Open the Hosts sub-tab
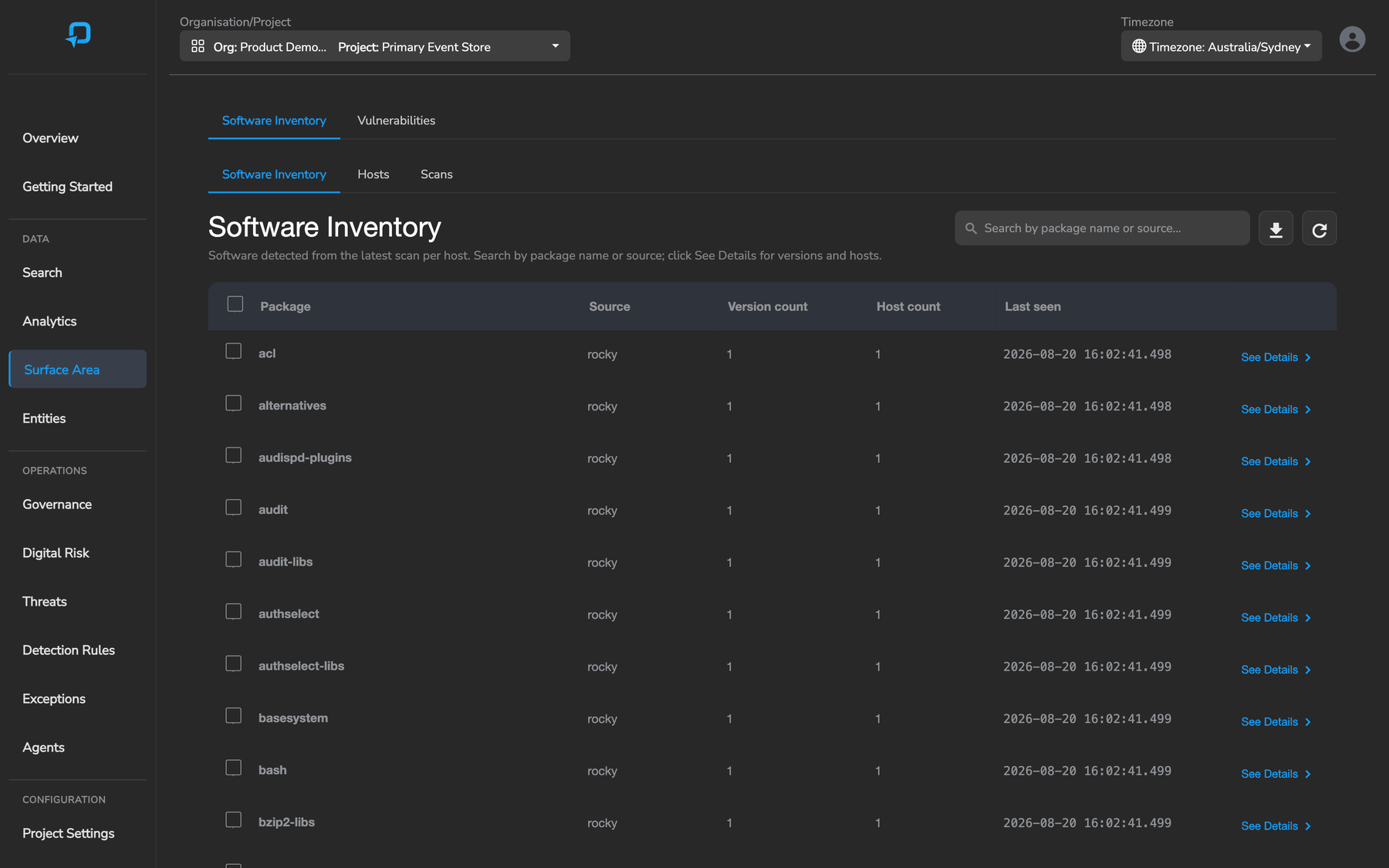 pos(373,174)
